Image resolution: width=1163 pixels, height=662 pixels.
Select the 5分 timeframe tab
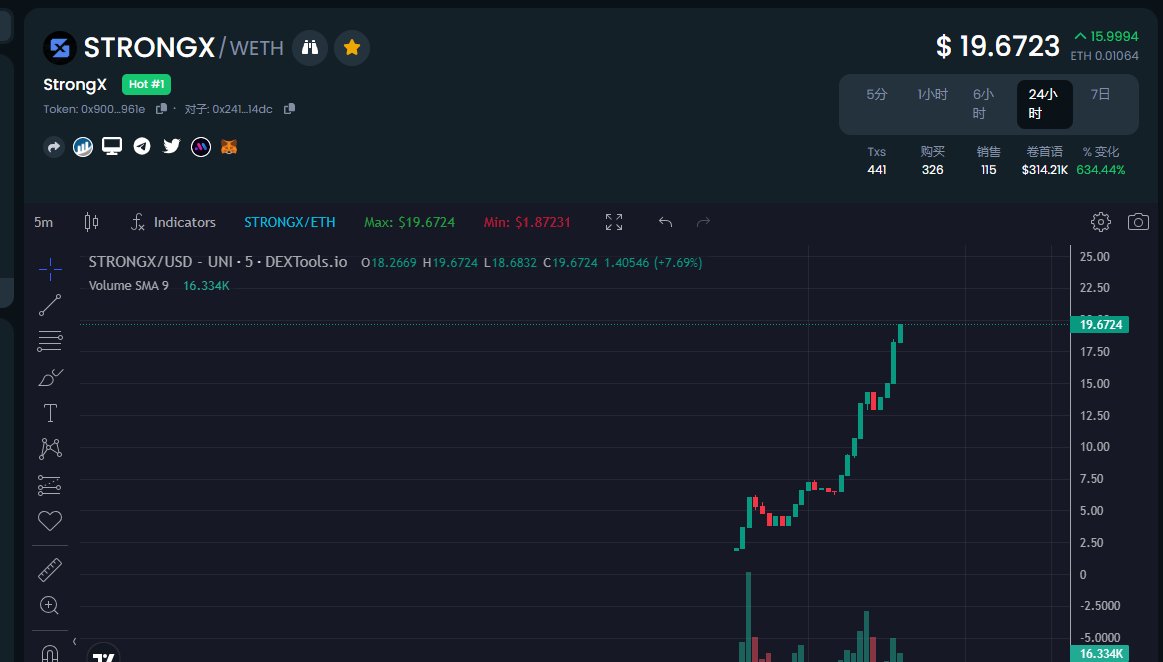click(876, 95)
